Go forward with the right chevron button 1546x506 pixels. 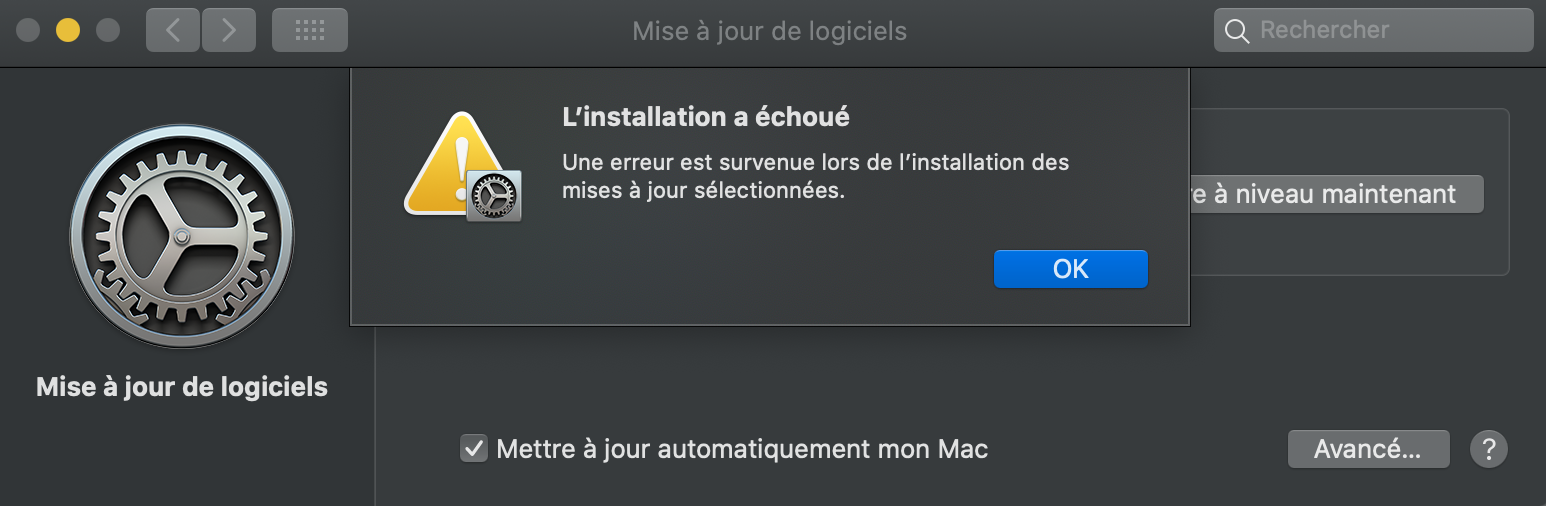pyautogui.click(x=229, y=30)
